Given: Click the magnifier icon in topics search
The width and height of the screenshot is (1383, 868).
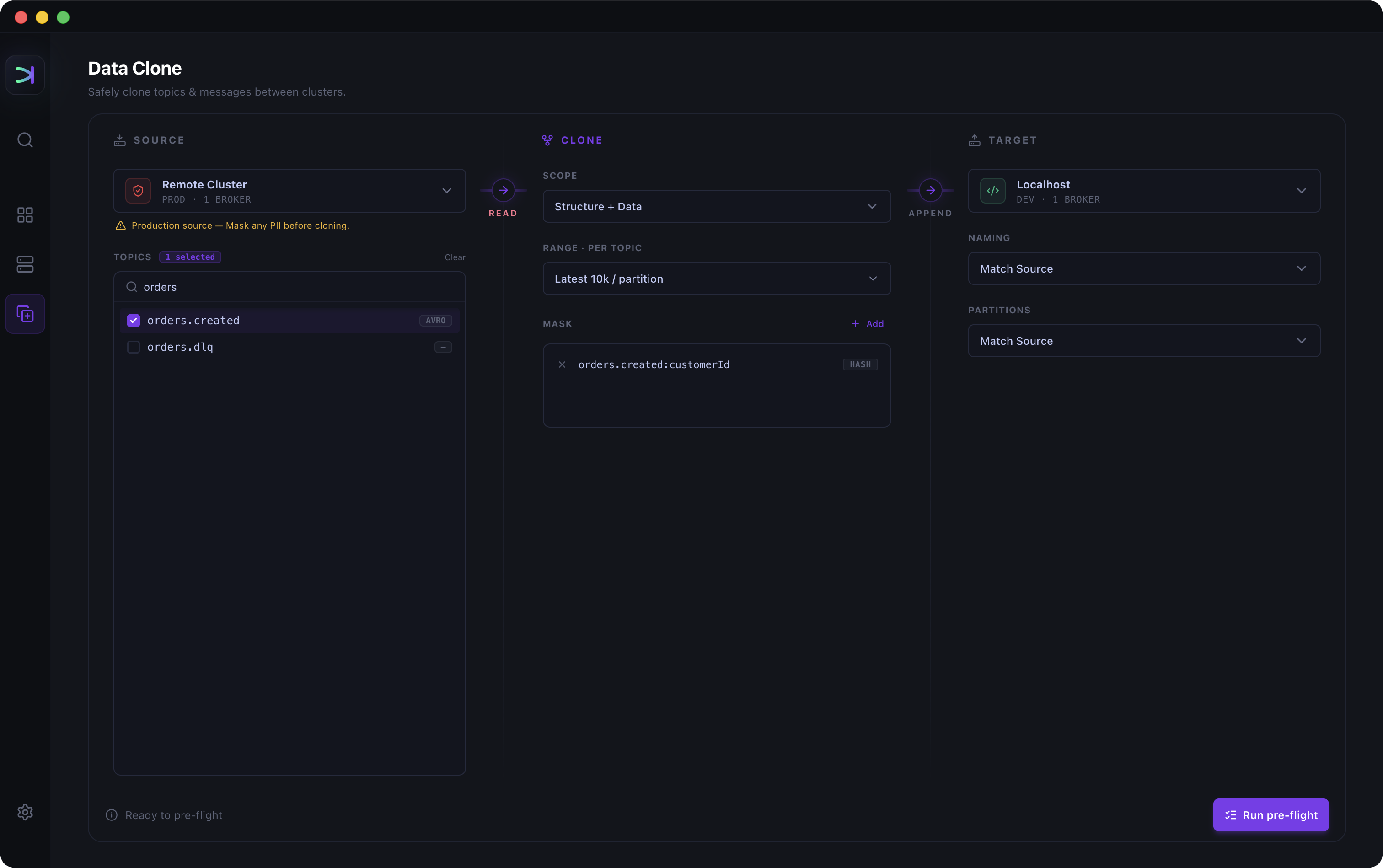Looking at the screenshot, I should (x=131, y=287).
